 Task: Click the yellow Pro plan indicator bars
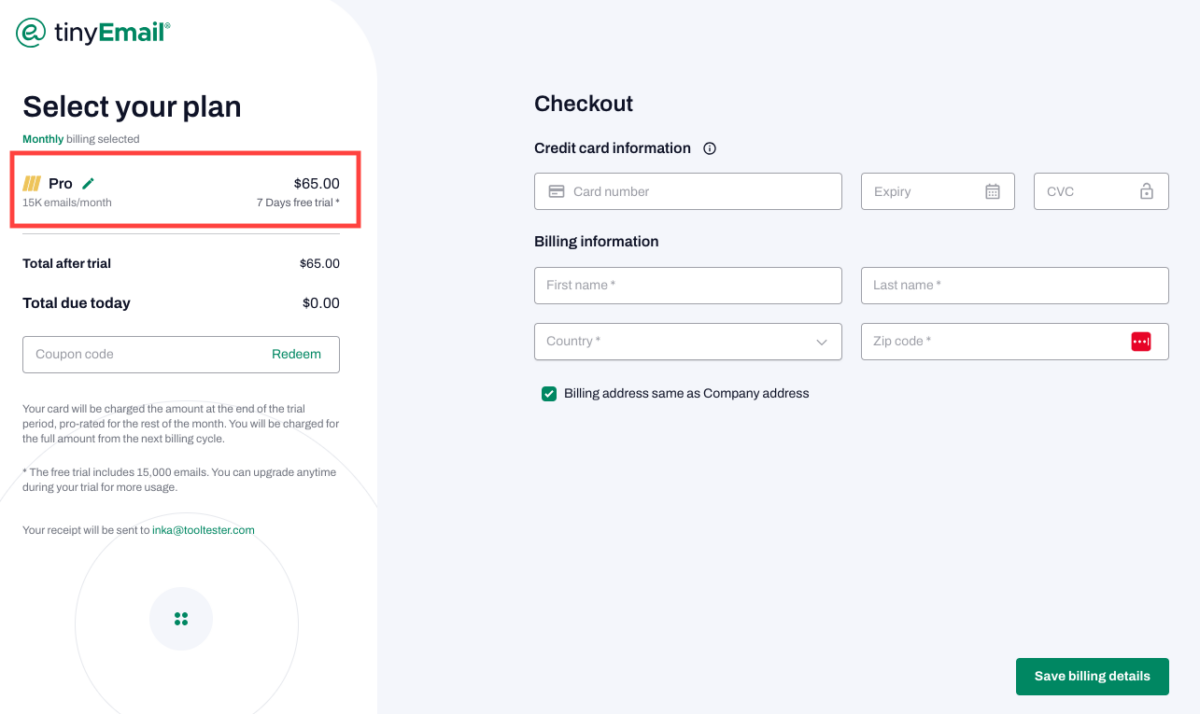tap(32, 183)
